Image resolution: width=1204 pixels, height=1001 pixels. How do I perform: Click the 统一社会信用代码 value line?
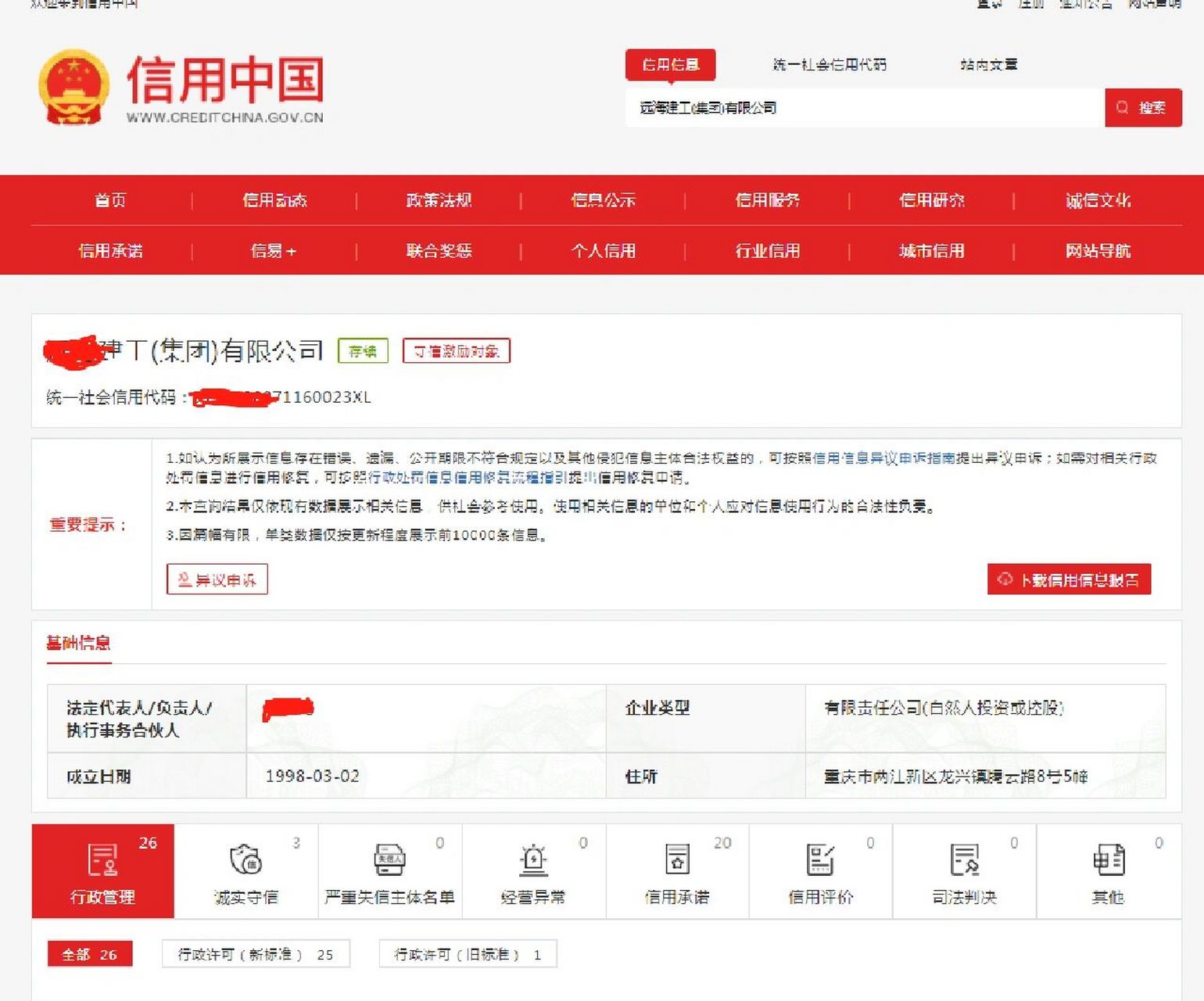pyautogui.click(x=209, y=397)
